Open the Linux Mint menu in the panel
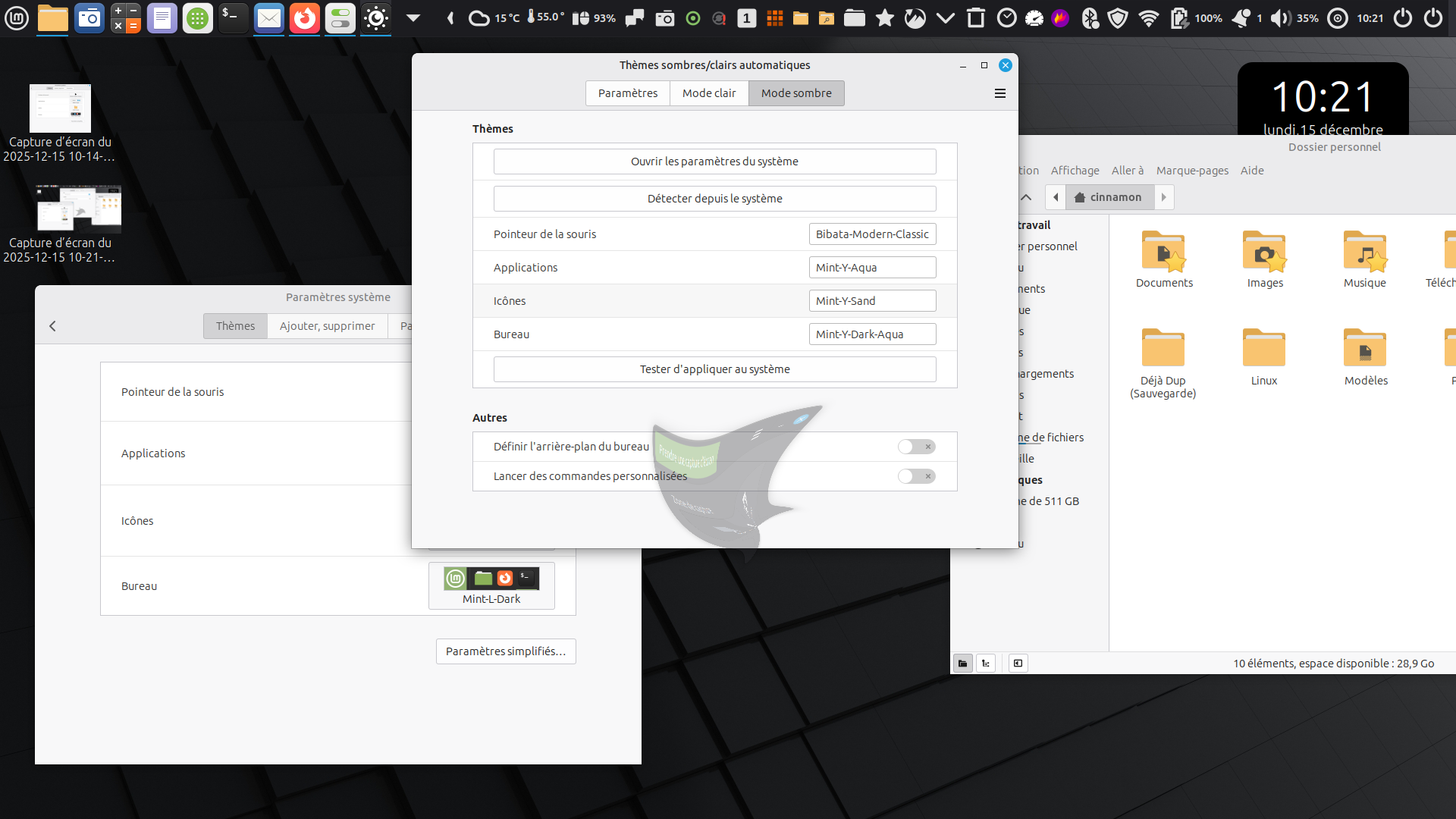 17,18
